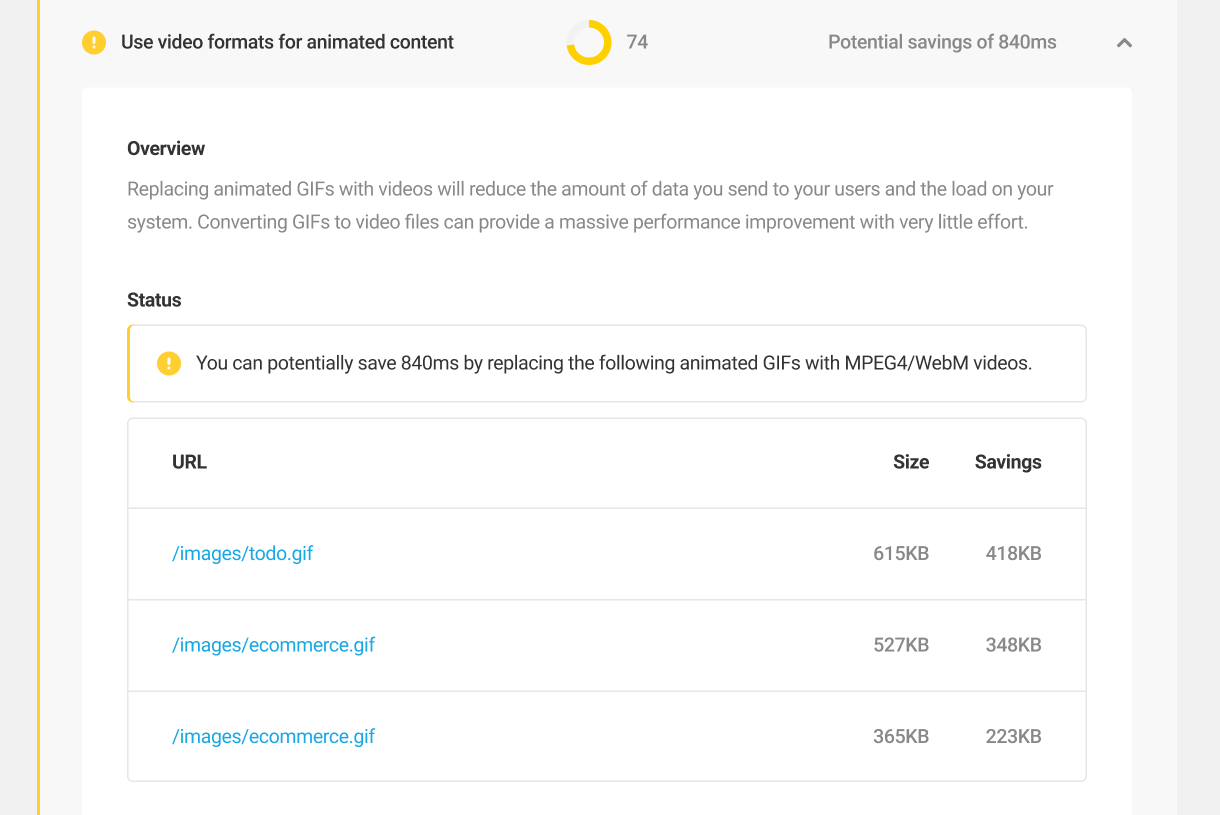1220x815 pixels.
Task: Click the circular score gauge showing 74
Action: pos(591,43)
